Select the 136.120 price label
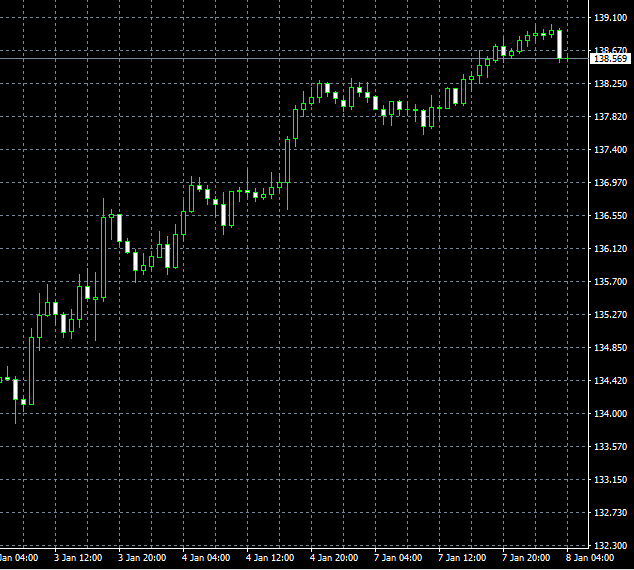Viewport: 634px width, 570px height. coord(610,249)
